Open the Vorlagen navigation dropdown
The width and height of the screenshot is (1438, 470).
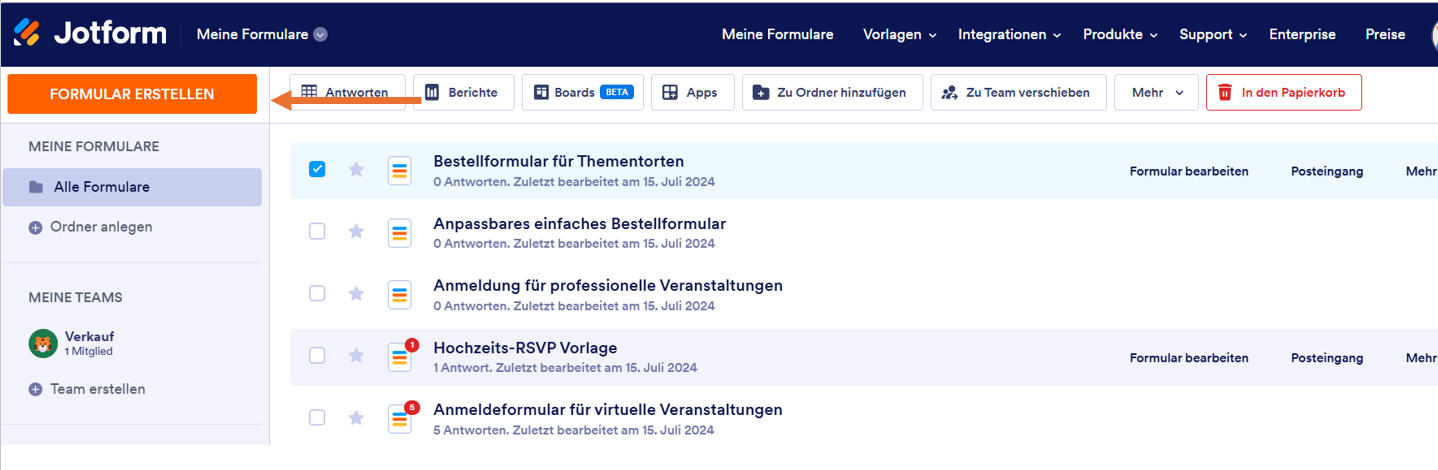pos(899,34)
